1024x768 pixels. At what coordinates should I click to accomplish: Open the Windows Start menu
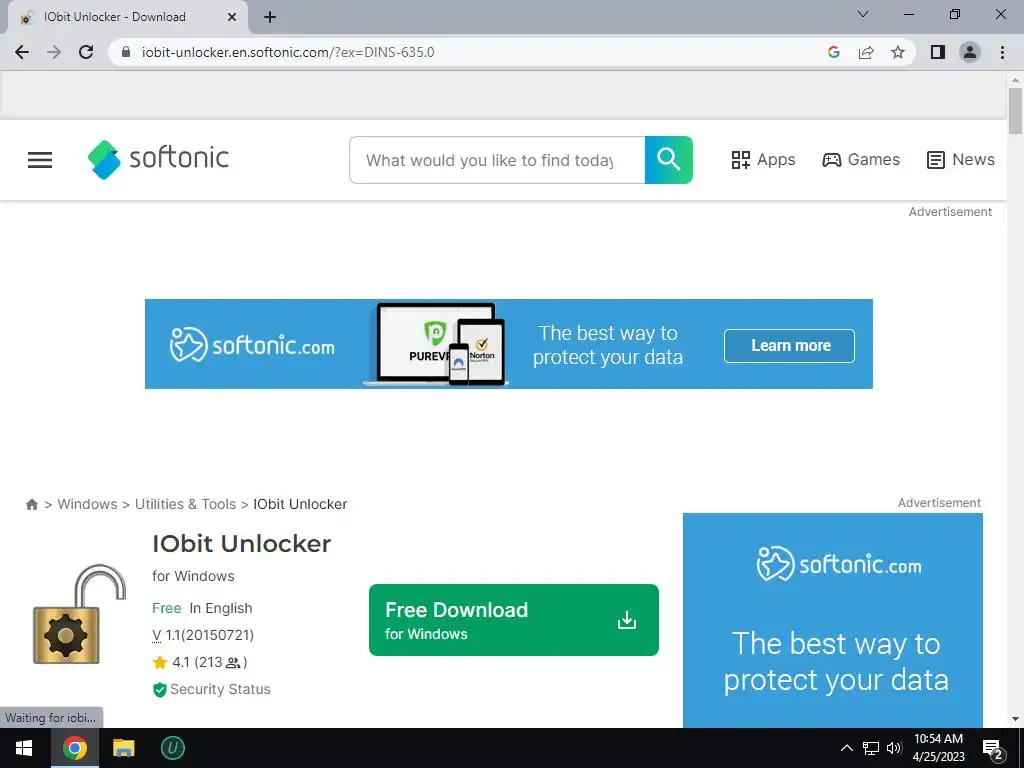[24, 748]
